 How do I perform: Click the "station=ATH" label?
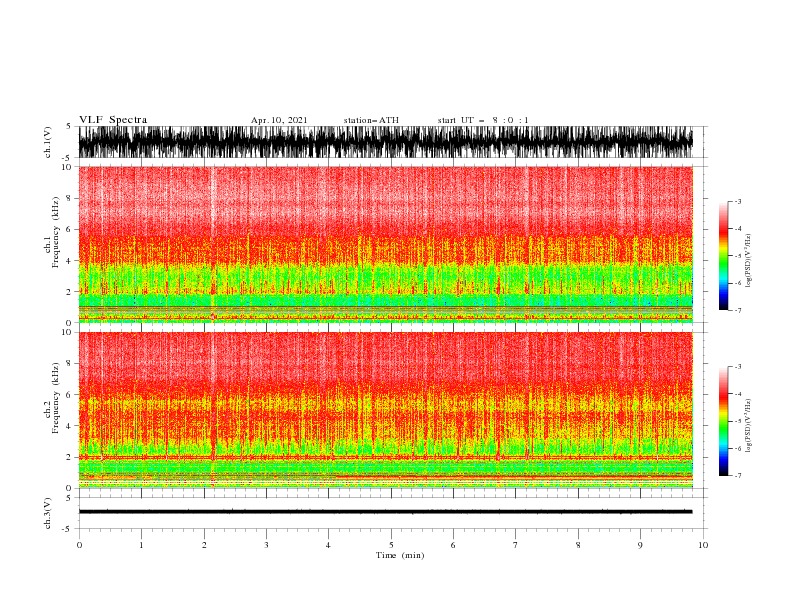(371, 120)
